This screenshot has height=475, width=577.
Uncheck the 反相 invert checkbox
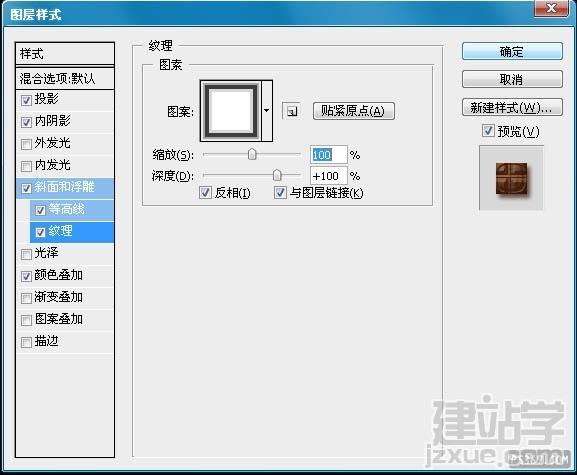click(x=205, y=192)
